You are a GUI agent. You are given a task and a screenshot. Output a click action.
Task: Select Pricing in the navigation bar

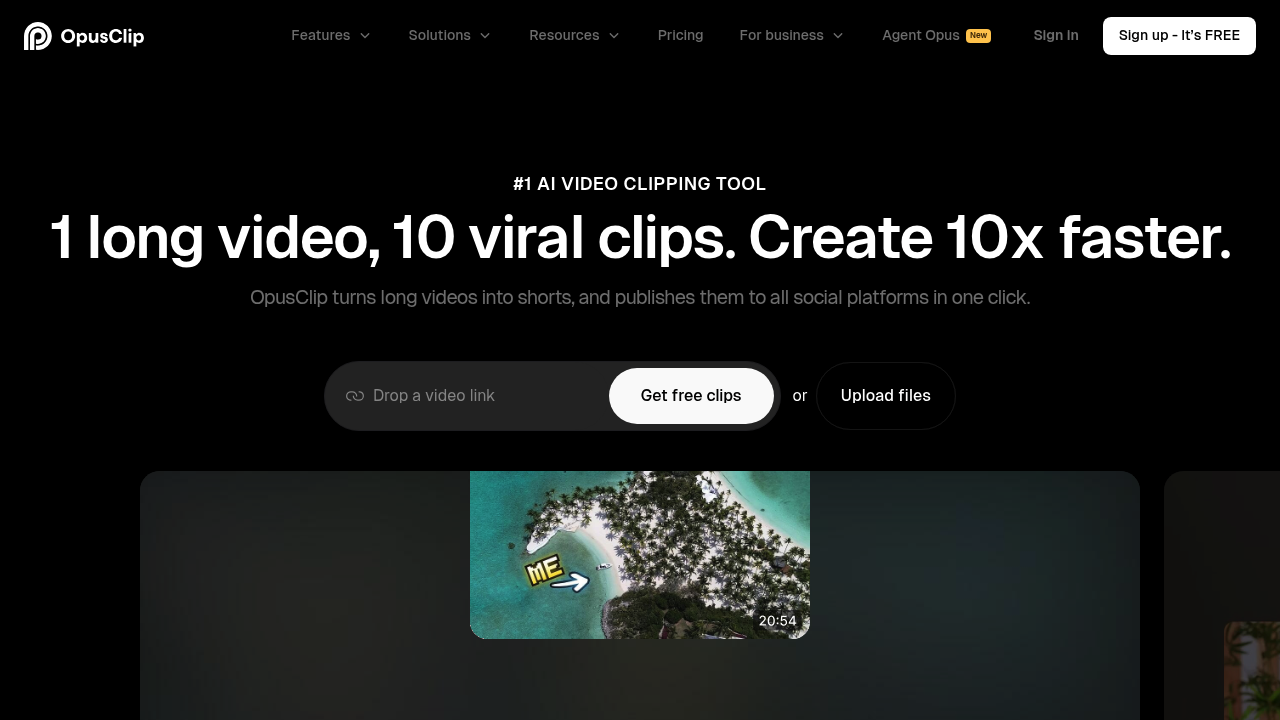coord(680,35)
